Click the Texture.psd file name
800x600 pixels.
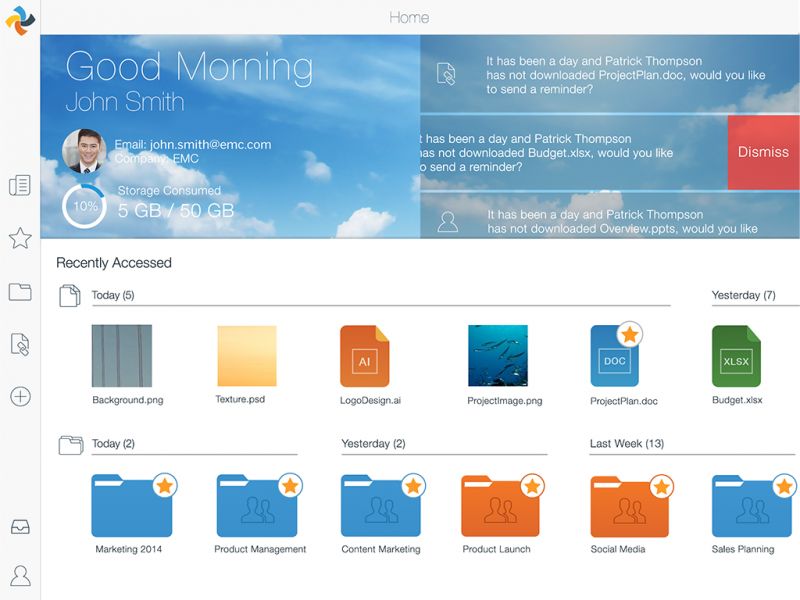[x=240, y=399]
